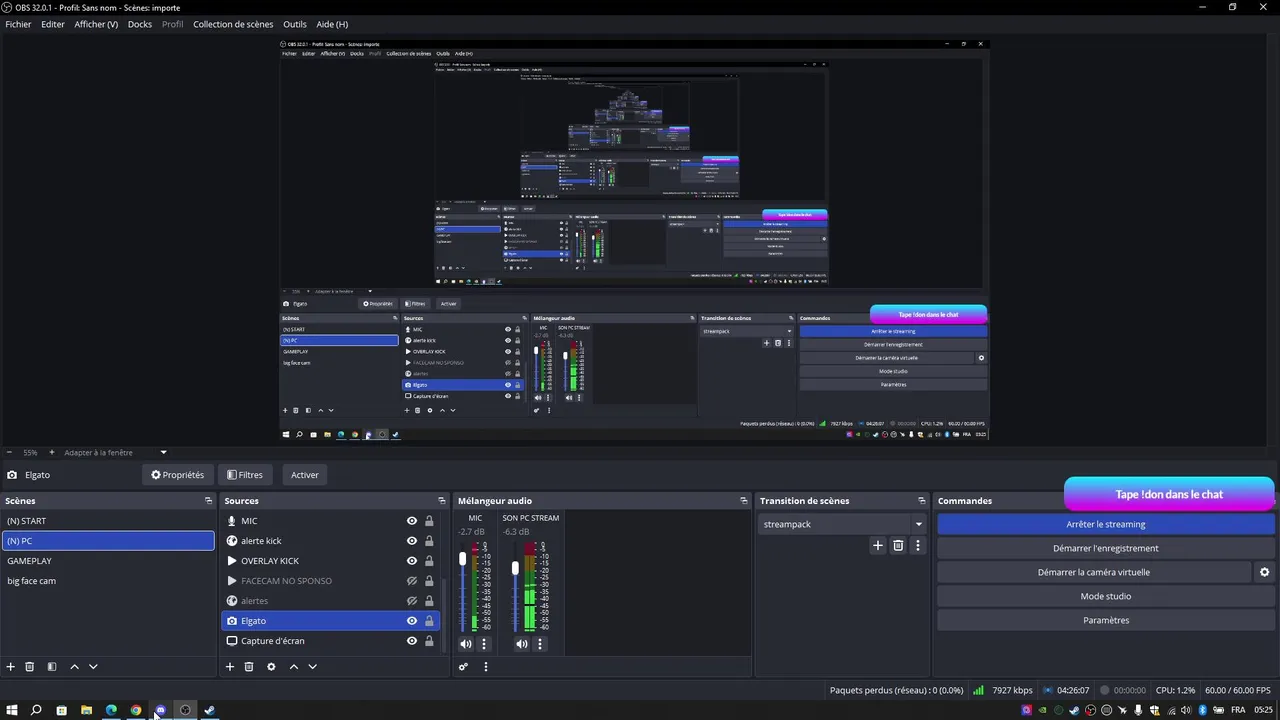
Task: Open the Aide (H) menu
Action: 332,24
